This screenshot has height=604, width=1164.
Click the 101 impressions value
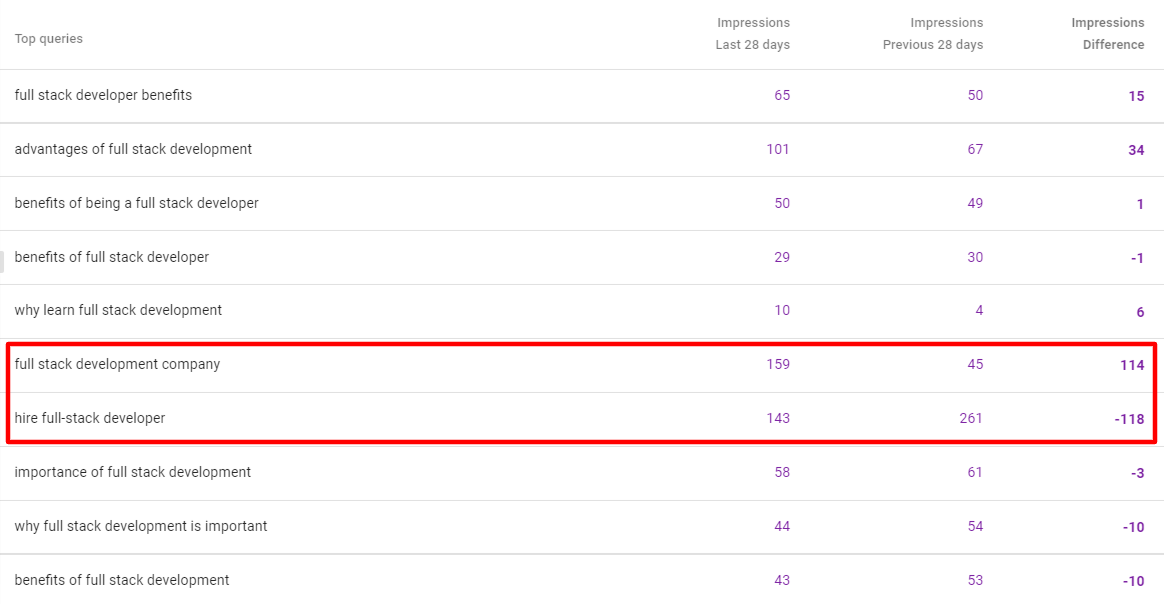778,150
